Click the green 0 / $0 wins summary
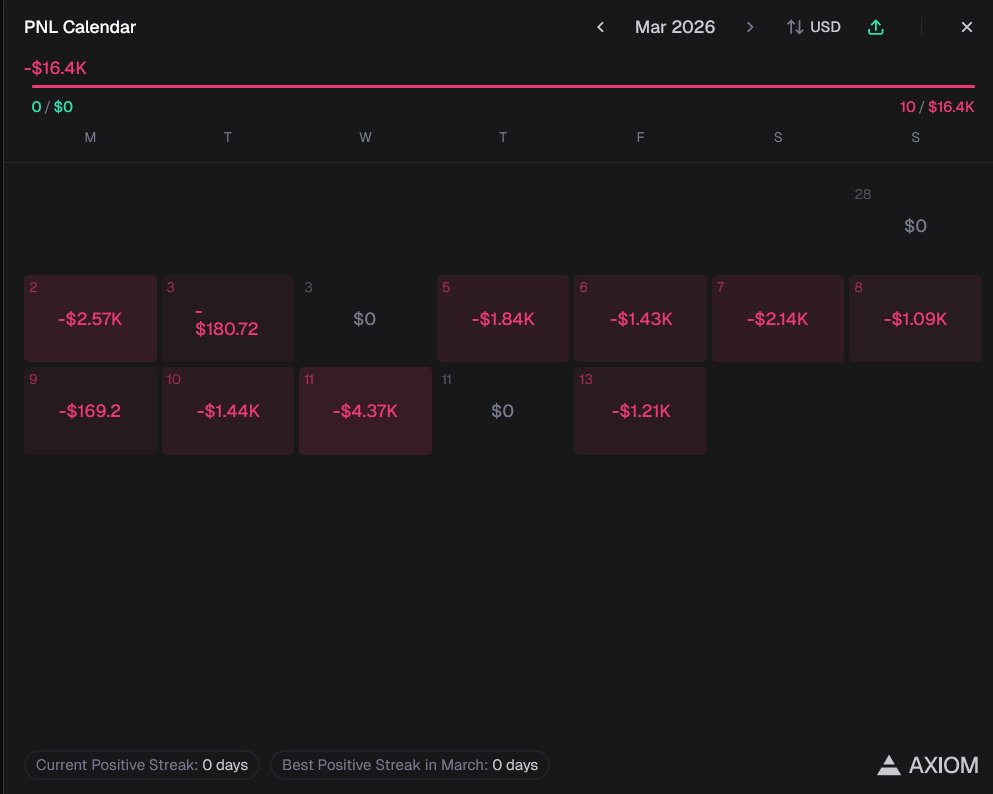993x794 pixels. point(52,106)
